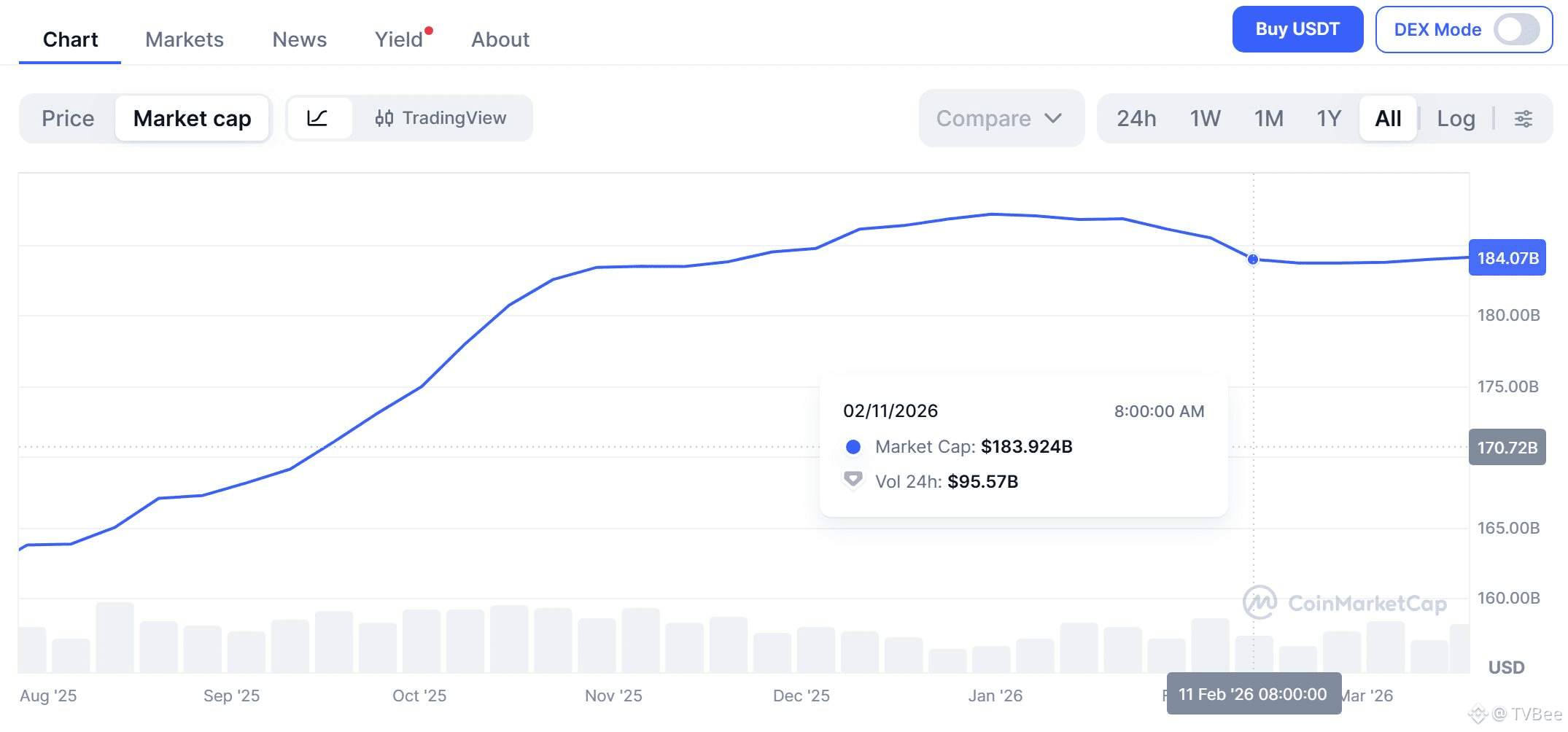Set time range to 1M

point(1268,119)
